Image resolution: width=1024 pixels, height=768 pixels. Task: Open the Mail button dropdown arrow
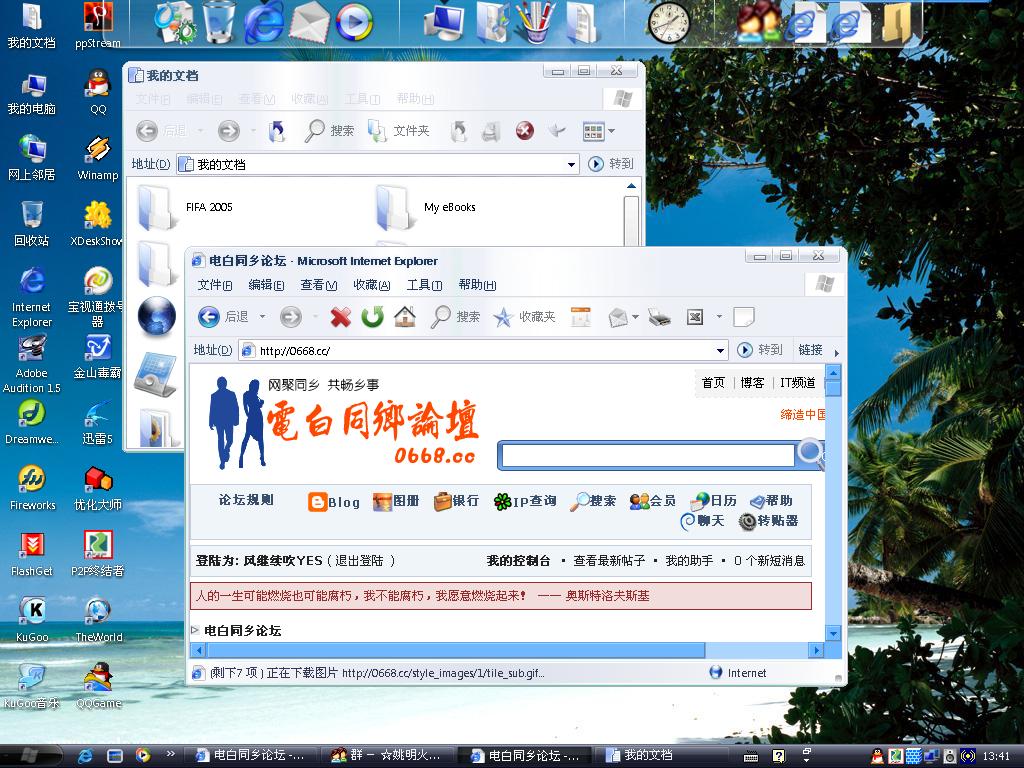click(x=635, y=318)
